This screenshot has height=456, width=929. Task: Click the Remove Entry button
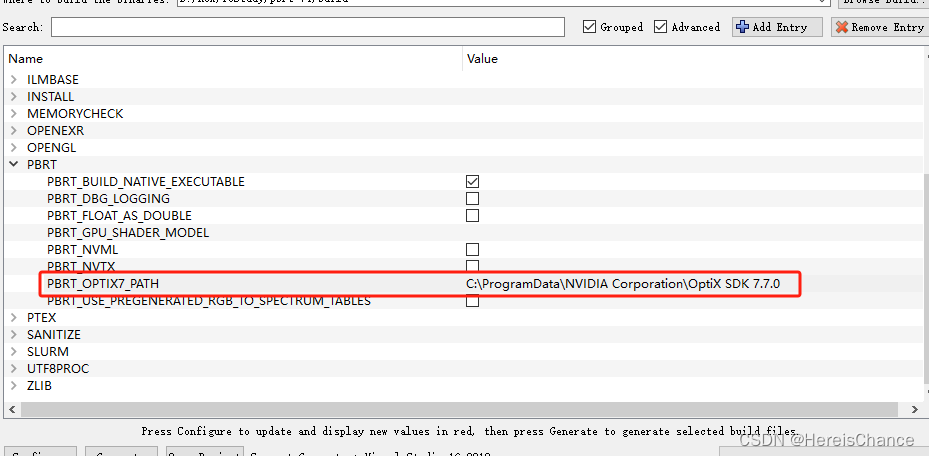[x=880, y=27]
